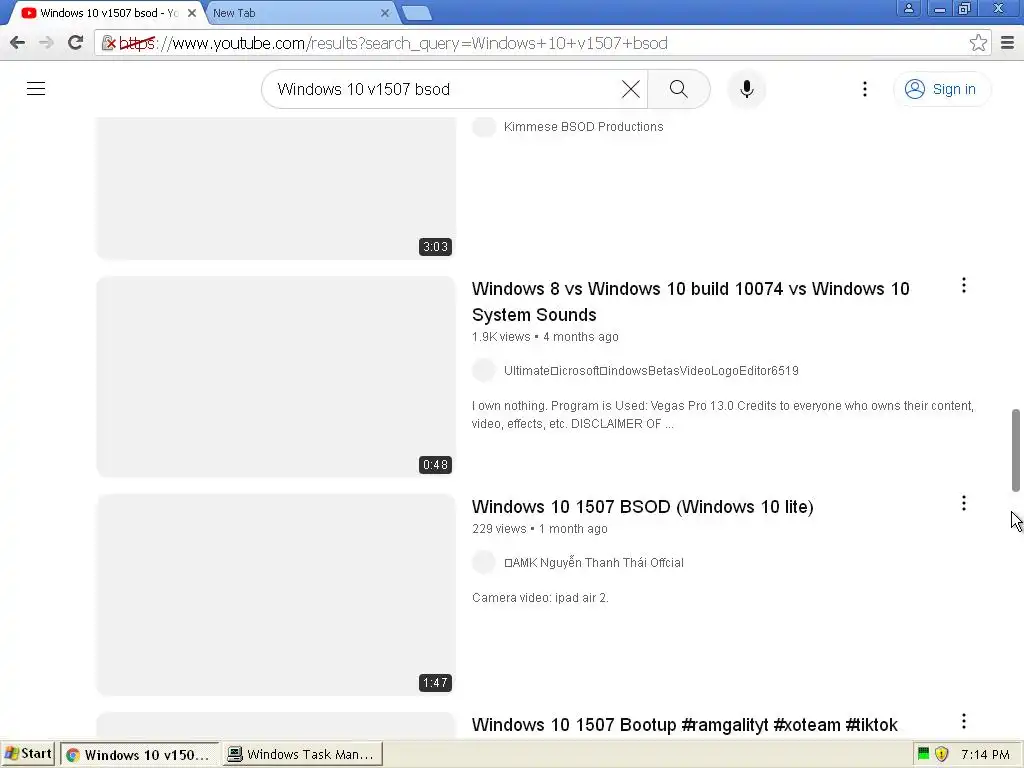
Task: Open more options for Windows 8 vs Windows 10 video
Action: click(964, 285)
